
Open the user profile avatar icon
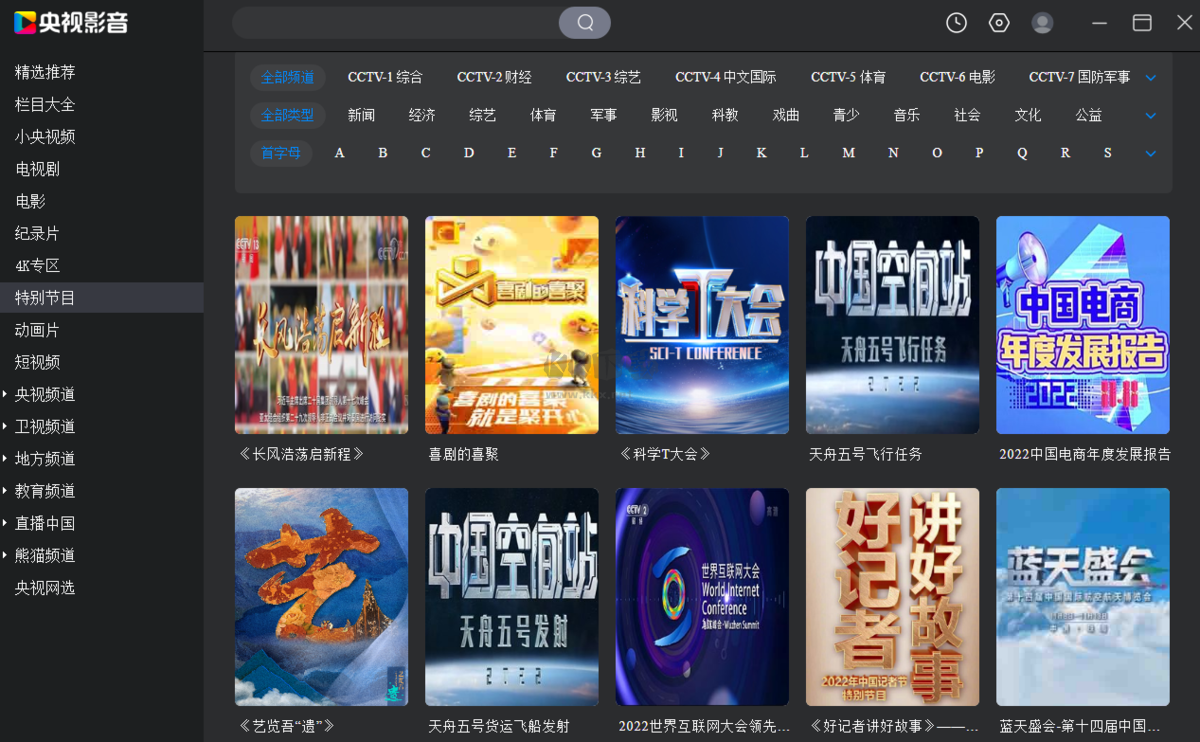pos(1042,22)
